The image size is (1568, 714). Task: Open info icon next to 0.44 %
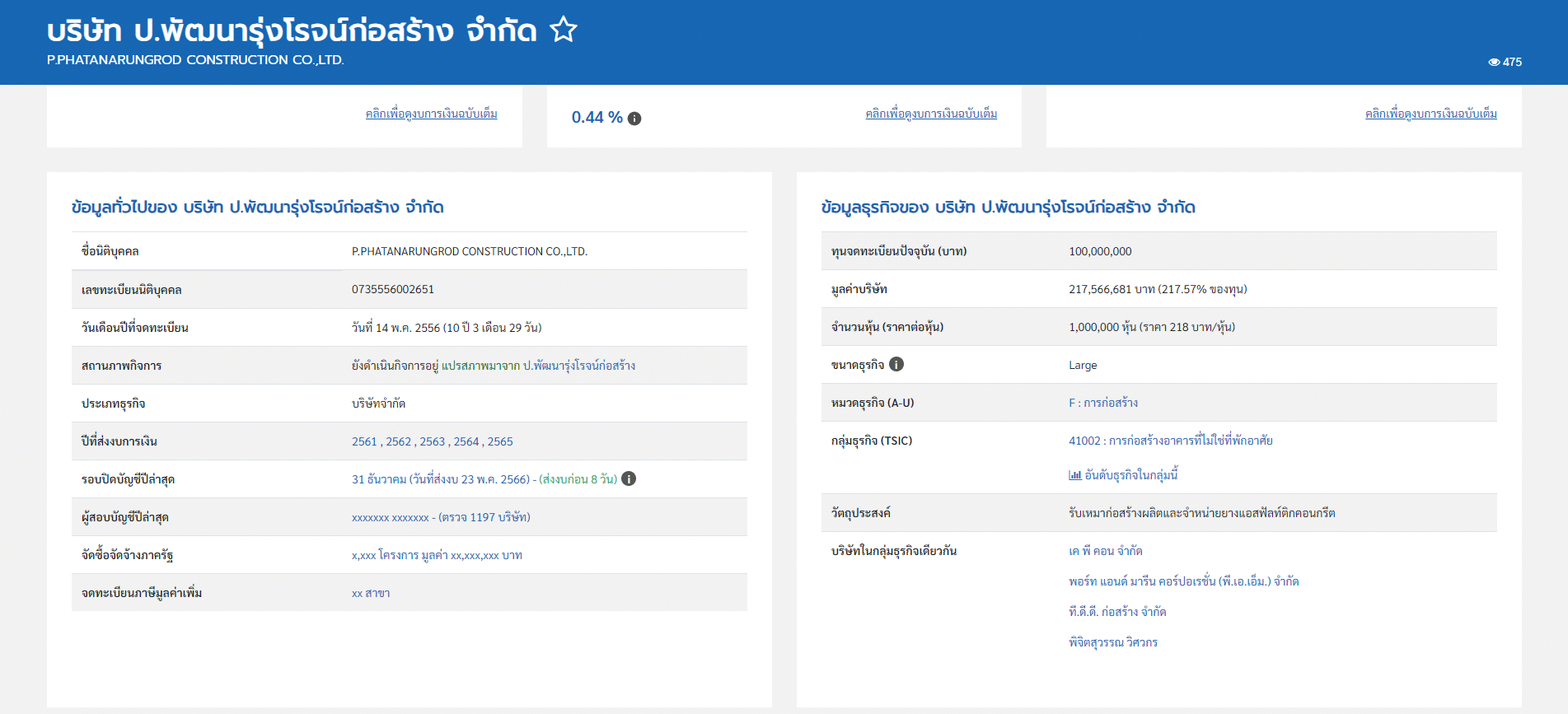[634, 119]
